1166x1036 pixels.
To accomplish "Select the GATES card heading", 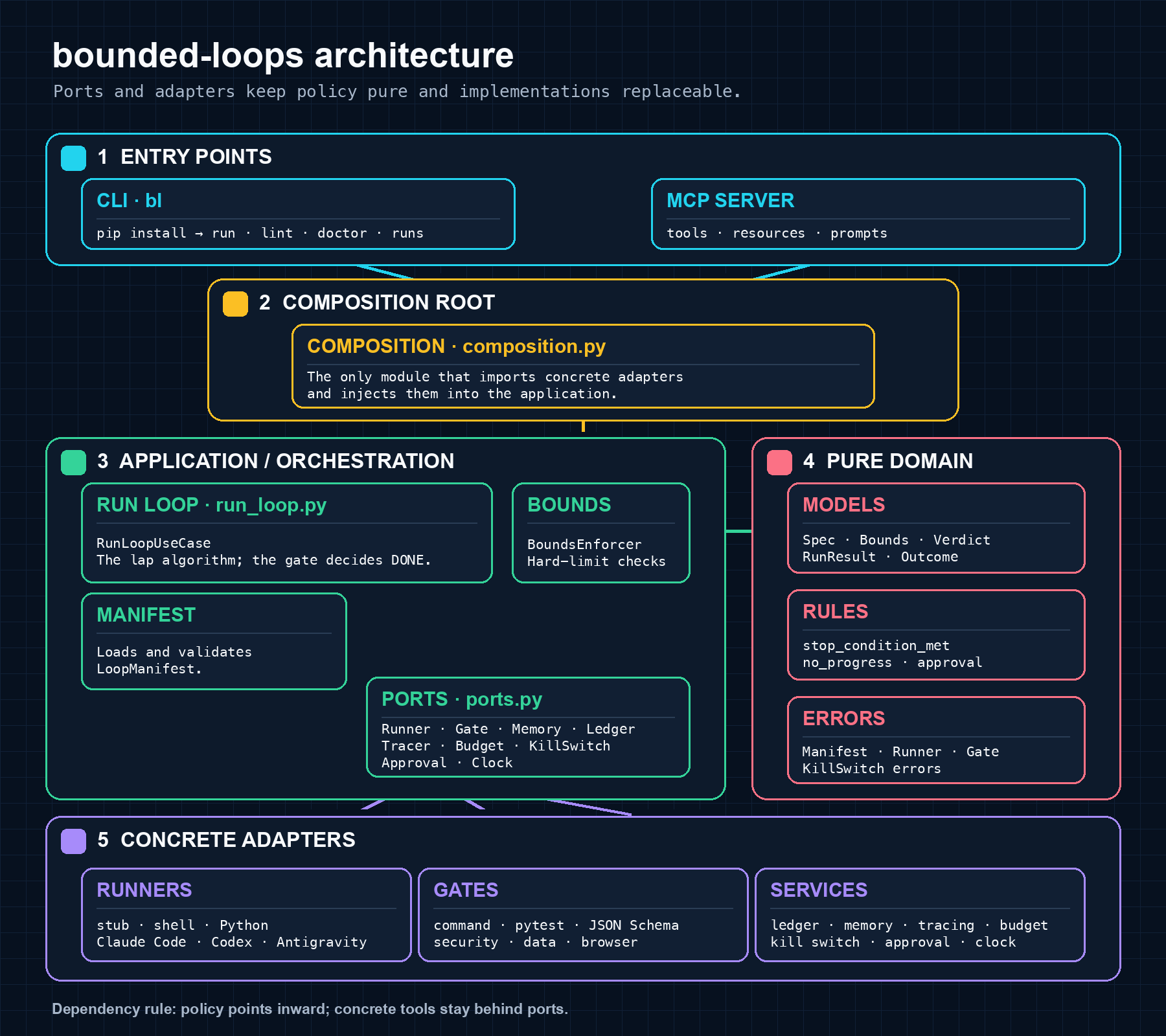I will click(x=466, y=890).
